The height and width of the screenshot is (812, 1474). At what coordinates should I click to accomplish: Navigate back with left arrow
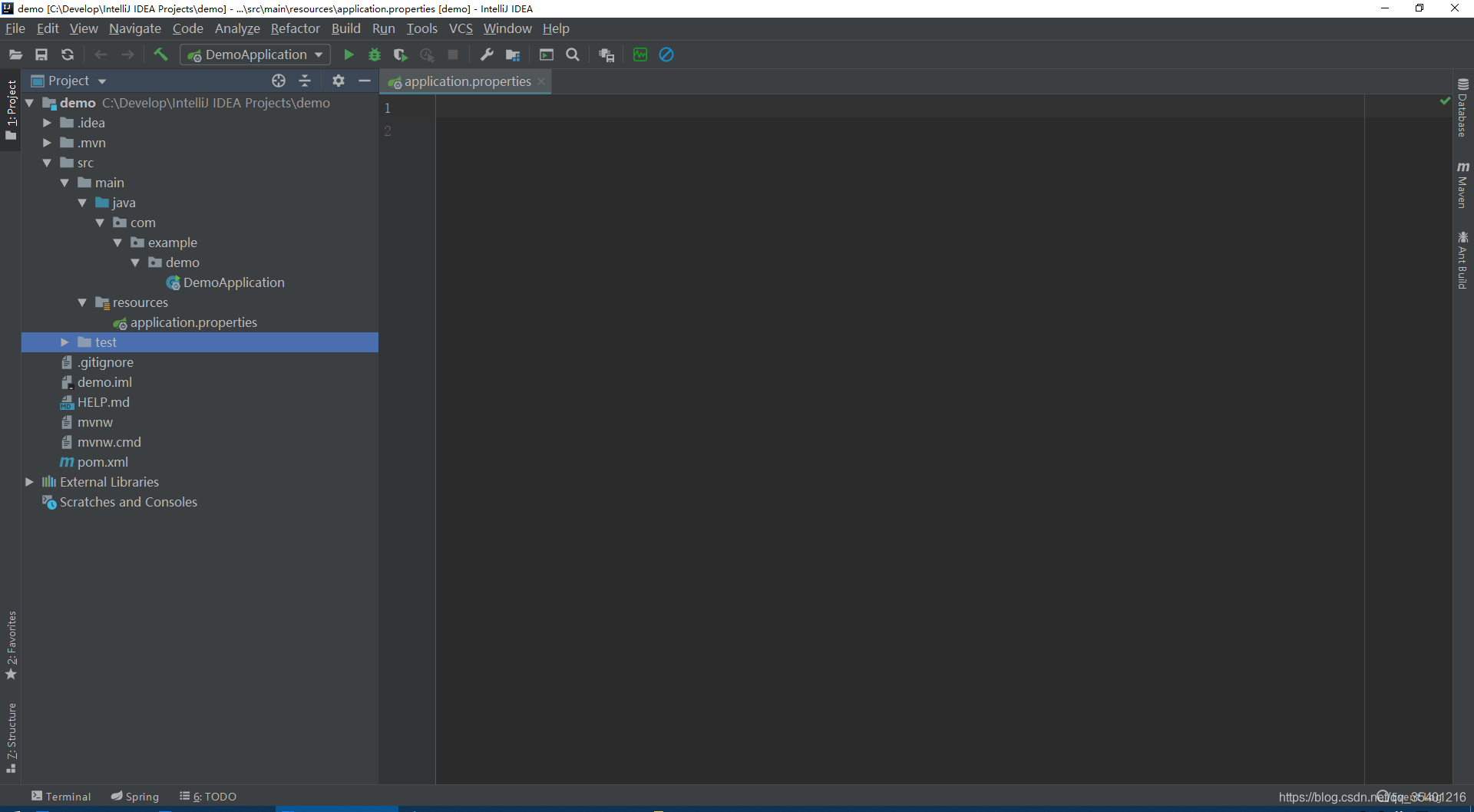pyautogui.click(x=101, y=54)
